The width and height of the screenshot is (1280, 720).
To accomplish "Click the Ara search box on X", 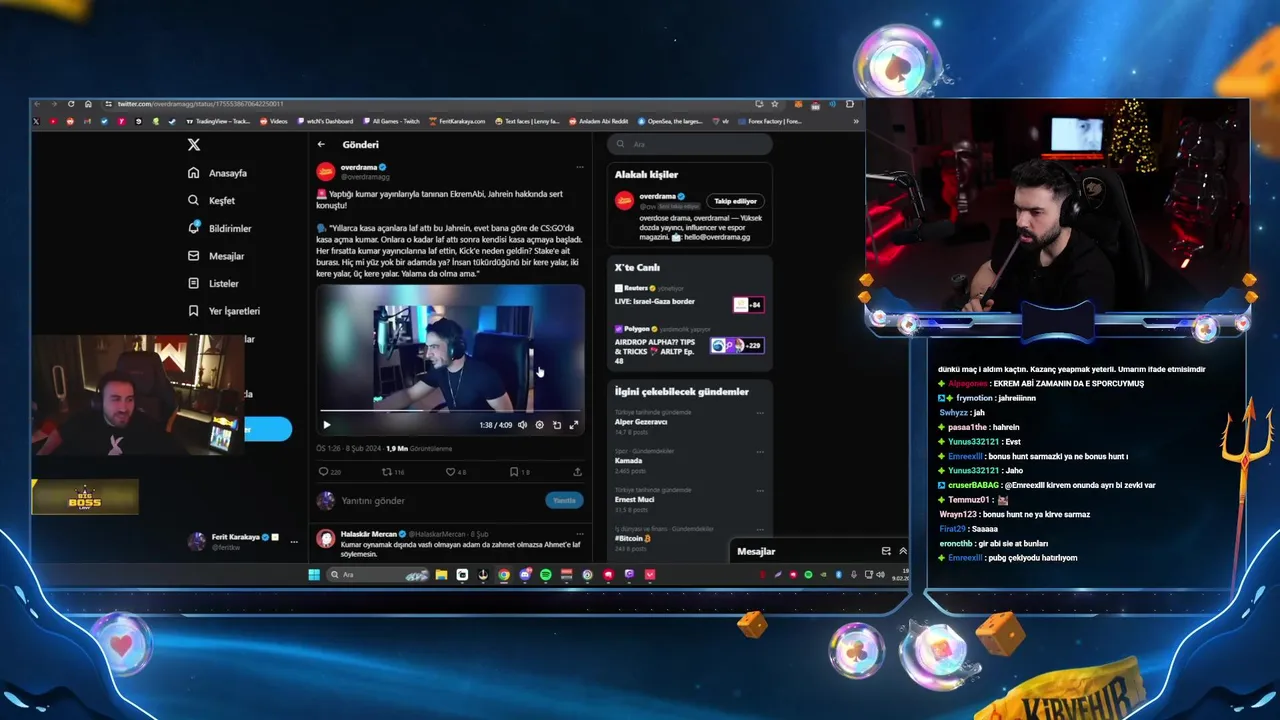I will pyautogui.click(x=690, y=145).
